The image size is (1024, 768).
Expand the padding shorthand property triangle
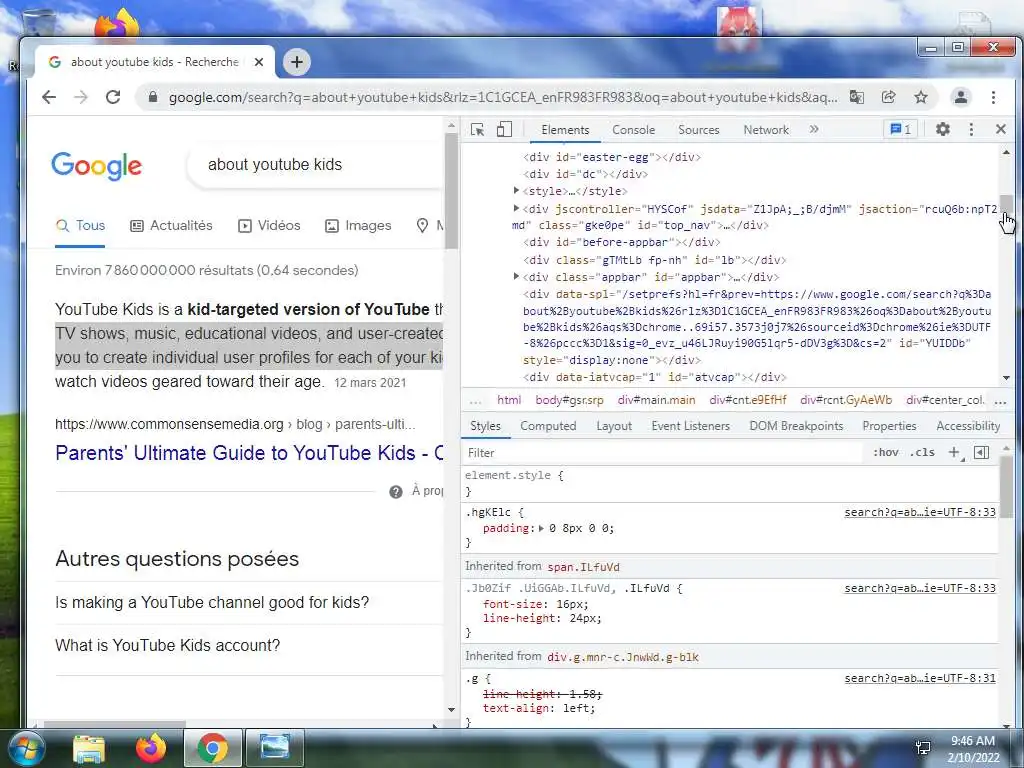(541, 528)
